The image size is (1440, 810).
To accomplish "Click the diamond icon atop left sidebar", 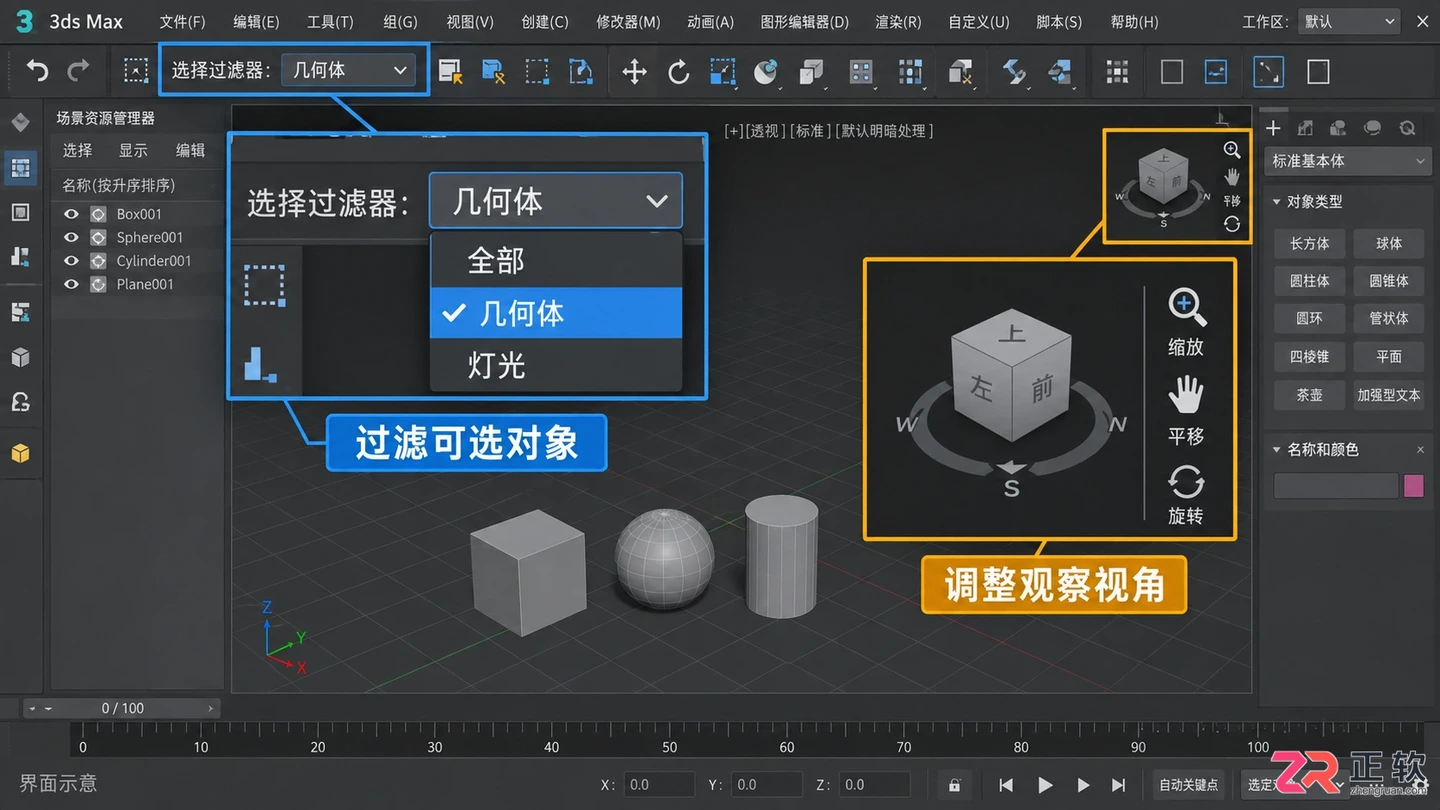I will point(20,123).
